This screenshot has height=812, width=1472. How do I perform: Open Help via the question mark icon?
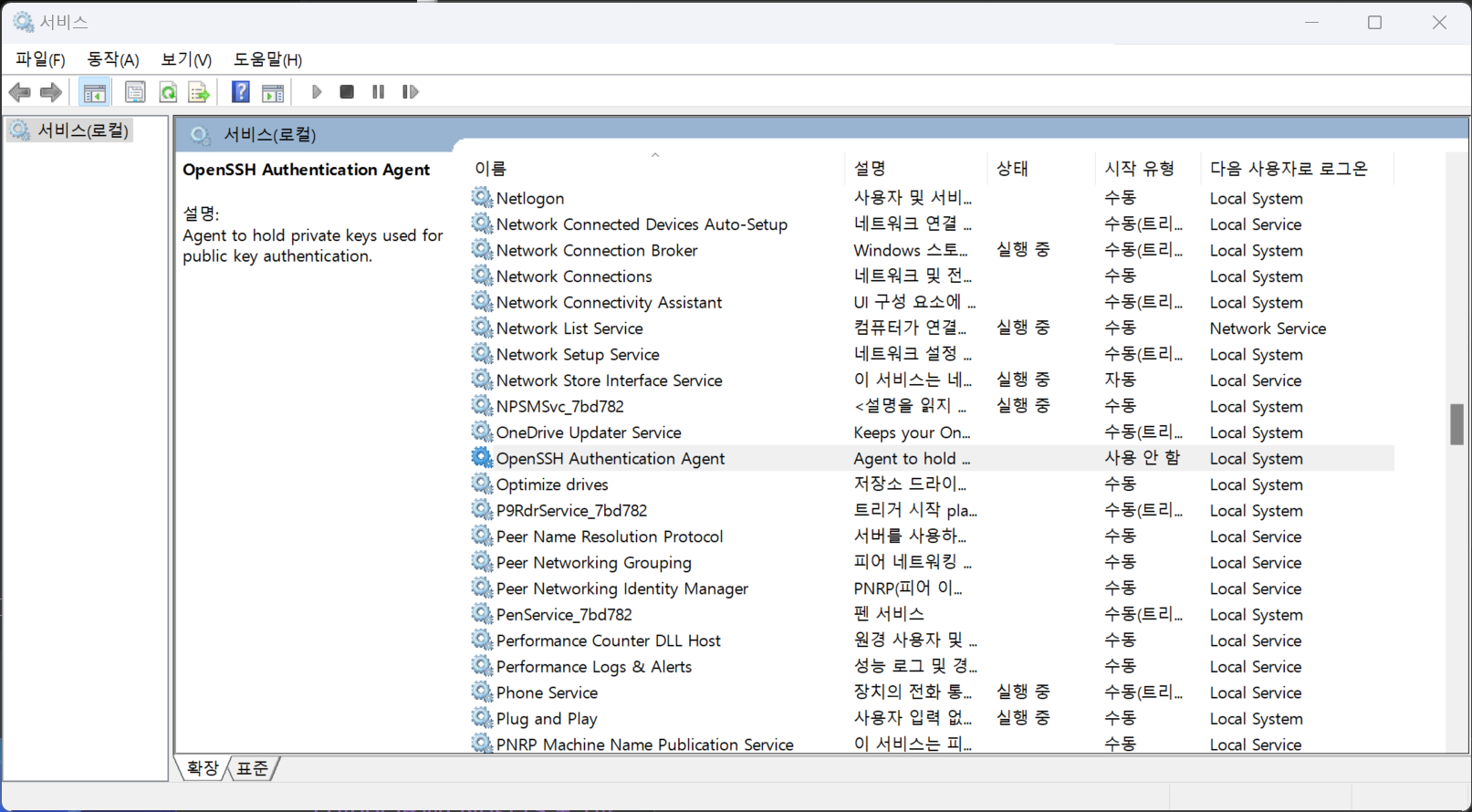[x=241, y=92]
